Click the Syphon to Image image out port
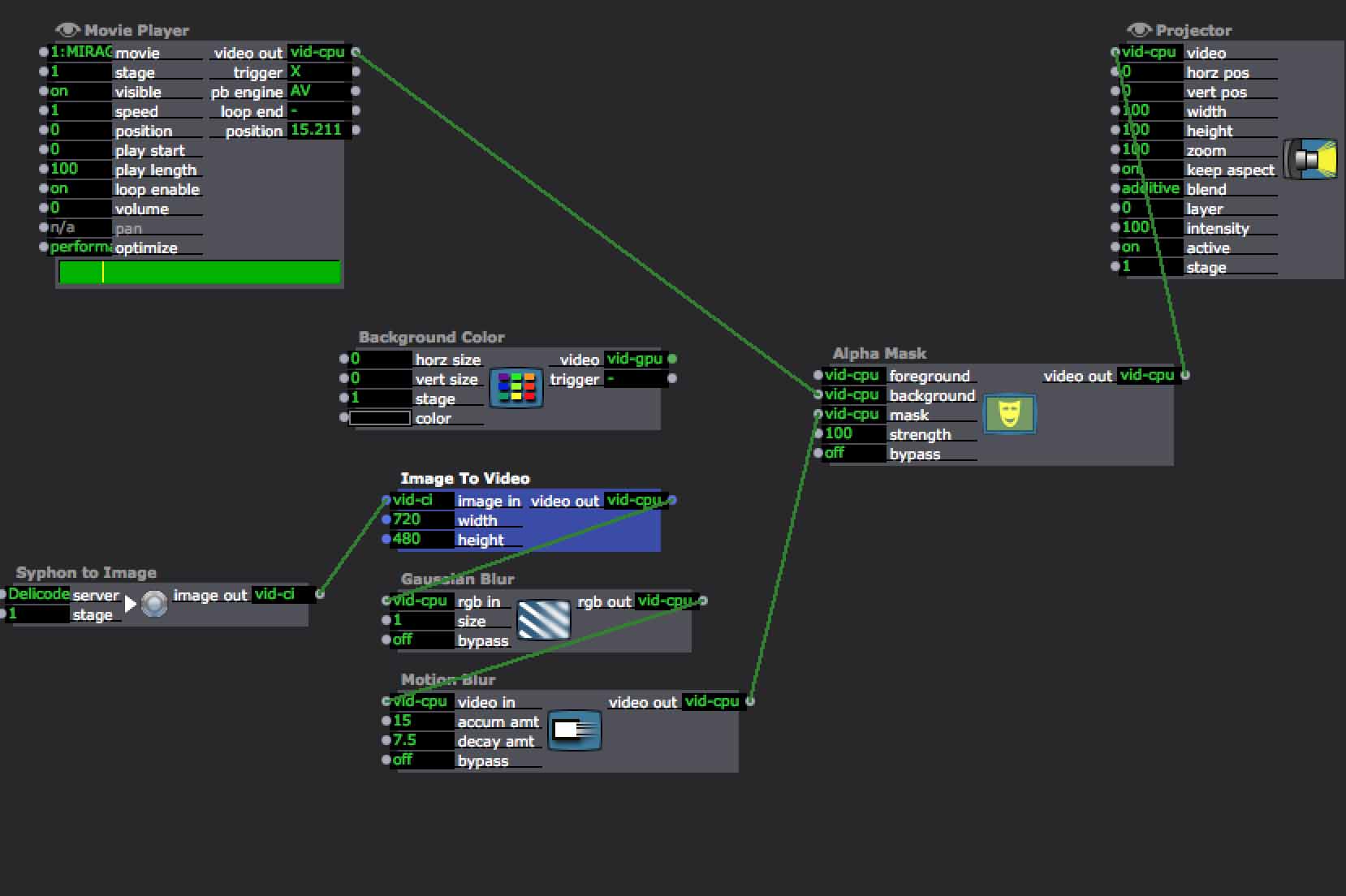This screenshot has width=1346, height=896. coord(320,594)
